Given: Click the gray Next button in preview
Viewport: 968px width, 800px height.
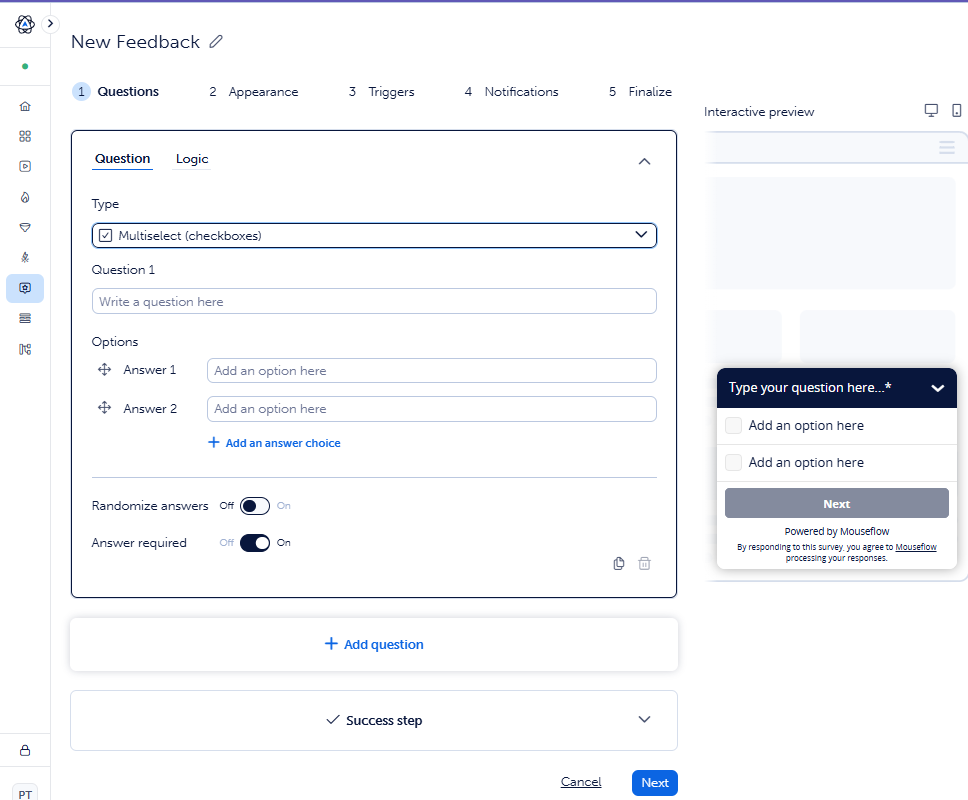Looking at the screenshot, I should click(x=837, y=504).
